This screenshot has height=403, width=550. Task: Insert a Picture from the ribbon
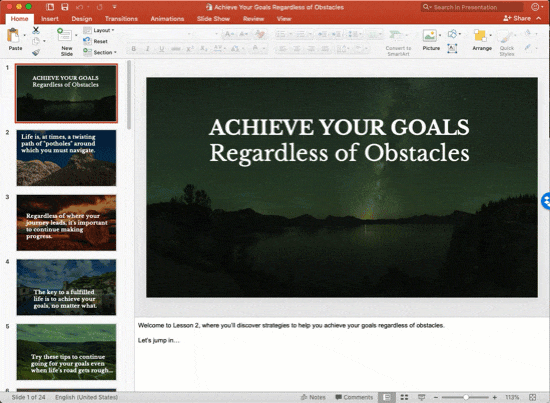click(x=430, y=36)
